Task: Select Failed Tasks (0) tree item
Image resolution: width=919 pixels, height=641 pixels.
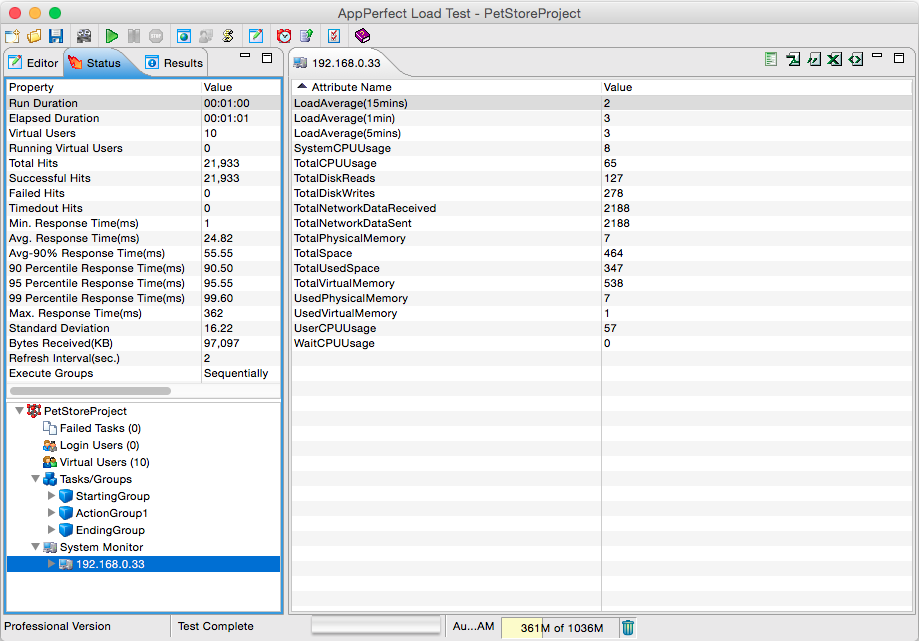Action: [x=100, y=428]
